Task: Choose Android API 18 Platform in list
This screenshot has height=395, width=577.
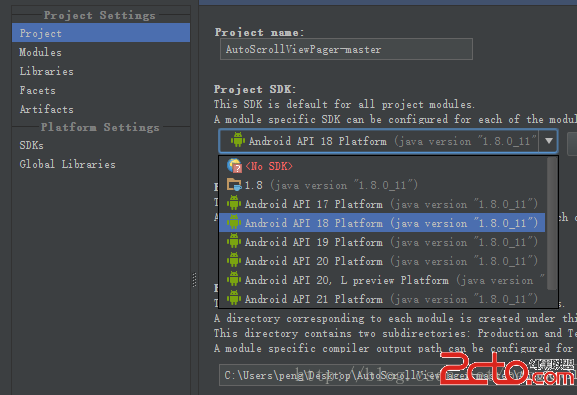Action: (x=382, y=222)
